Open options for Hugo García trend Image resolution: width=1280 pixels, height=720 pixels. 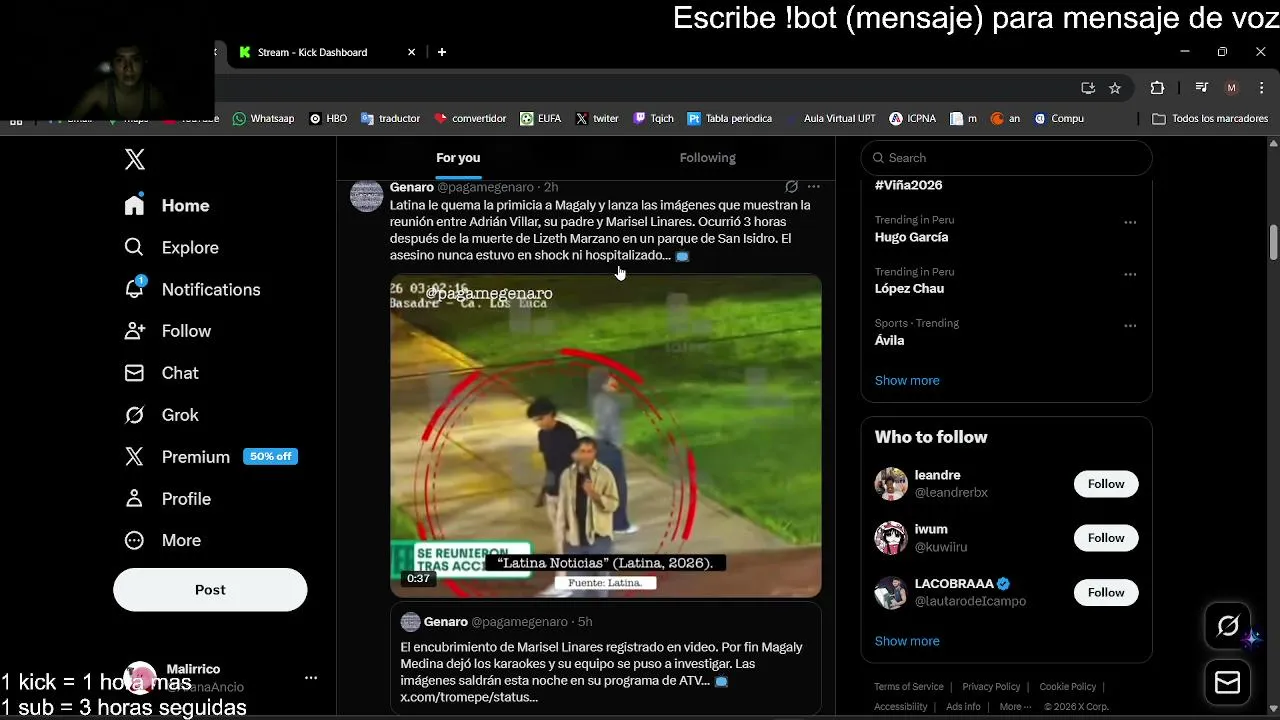1130,223
